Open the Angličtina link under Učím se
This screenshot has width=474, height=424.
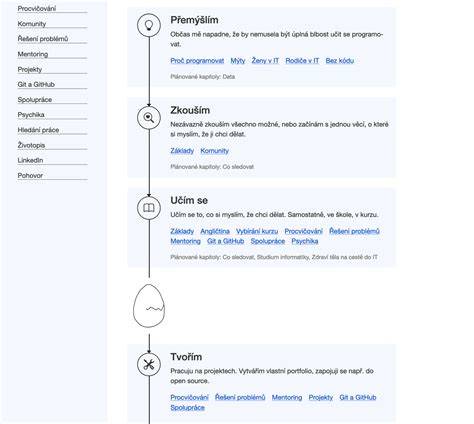pos(215,231)
